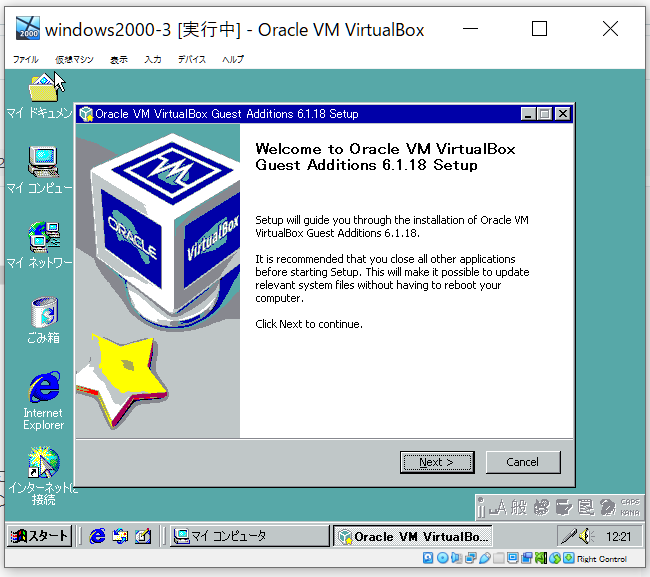Select the Oracle VM VirtualBo... taskbar button
Screen dimensions: 650x577
point(413,536)
